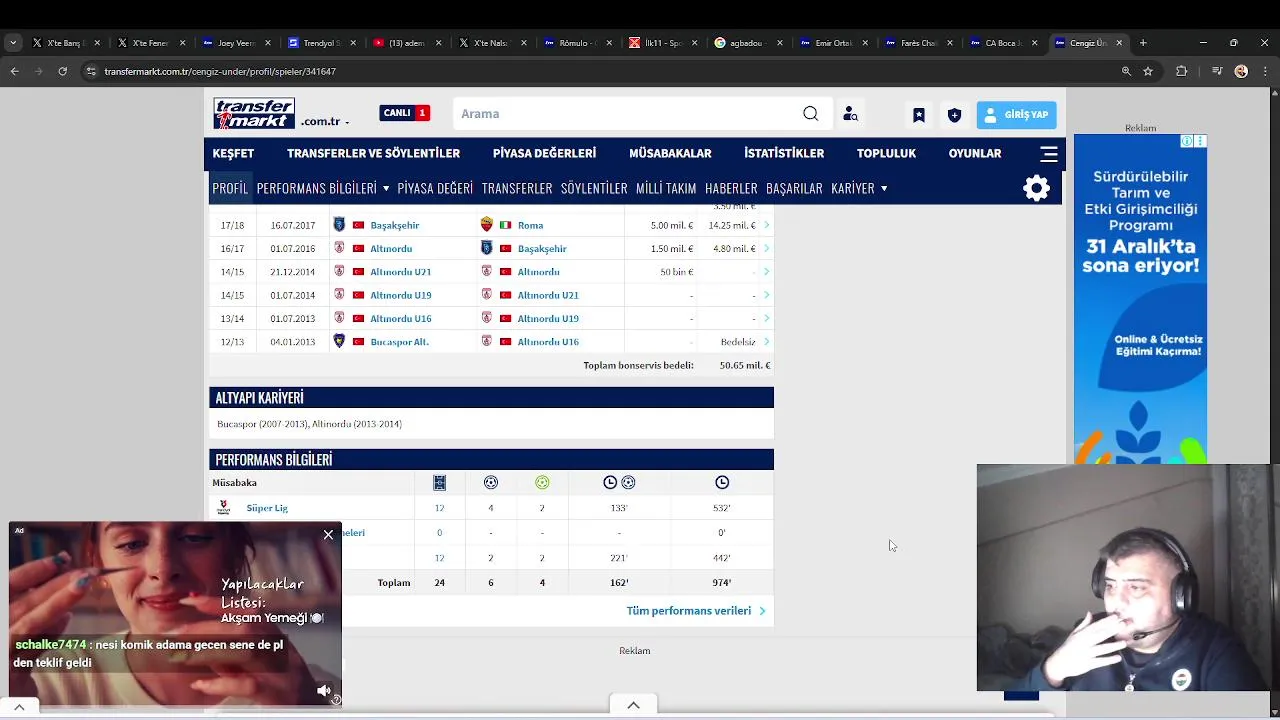Click the goals ball column icon
Image resolution: width=1280 pixels, height=720 pixels.
coord(490,482)
